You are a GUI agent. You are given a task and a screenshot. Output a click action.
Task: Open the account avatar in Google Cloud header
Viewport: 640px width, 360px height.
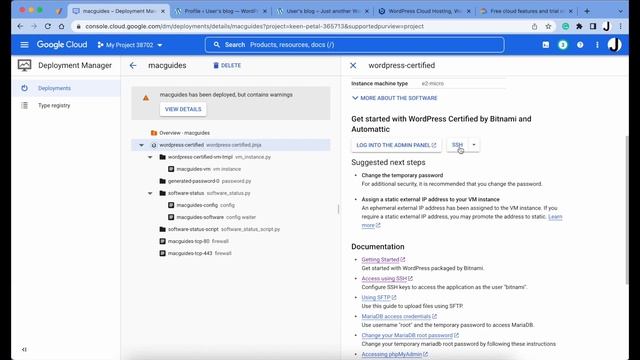(x=614, y=45)
